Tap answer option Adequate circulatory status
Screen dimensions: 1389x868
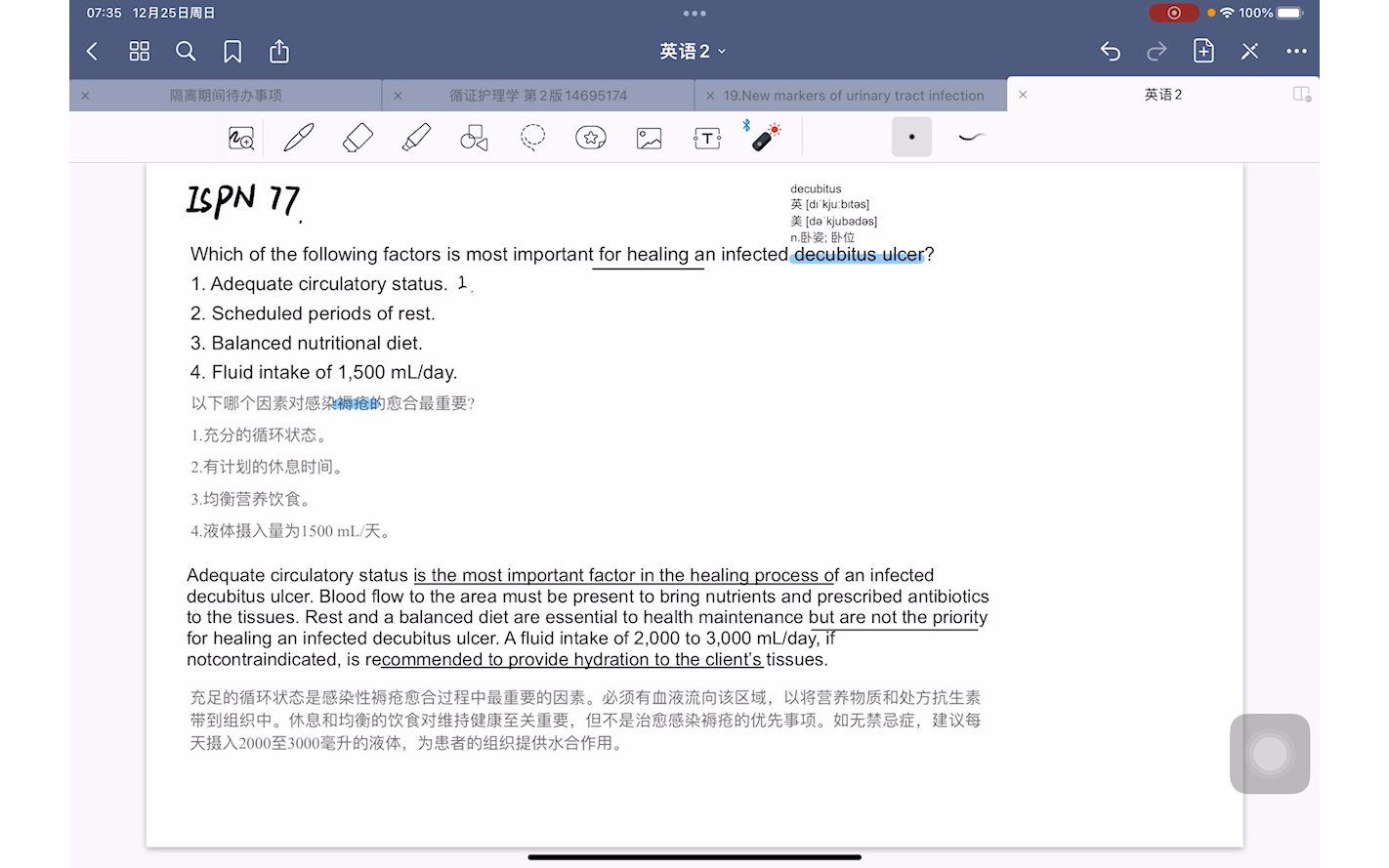tap(318, 284)
